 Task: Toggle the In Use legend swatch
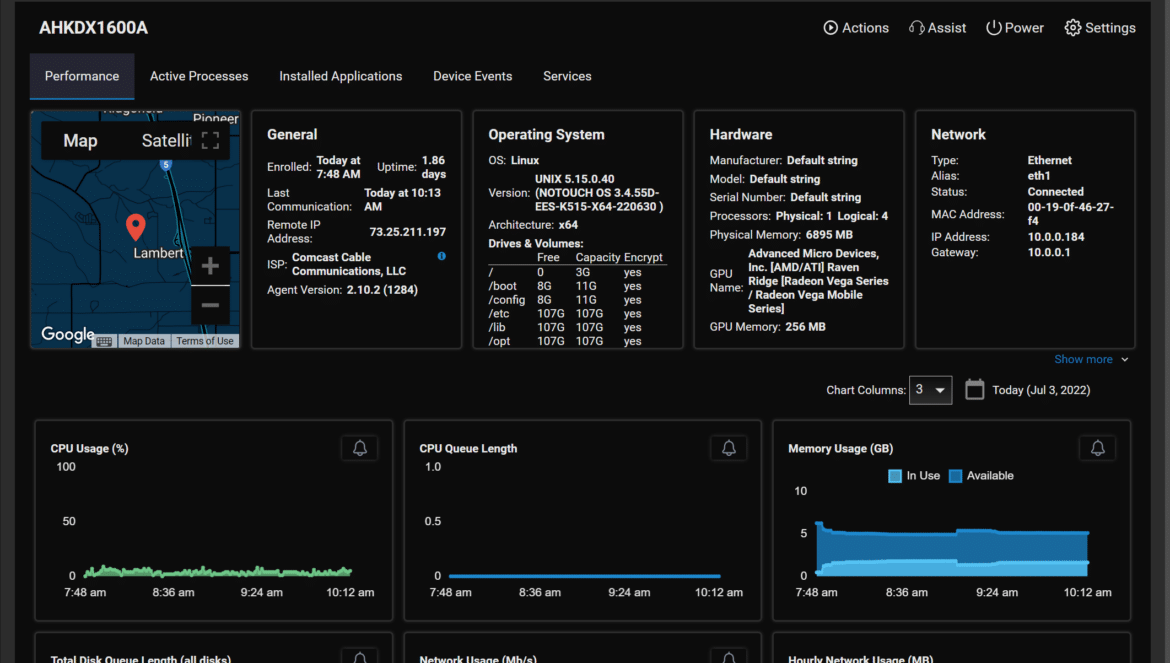(895, 476)
